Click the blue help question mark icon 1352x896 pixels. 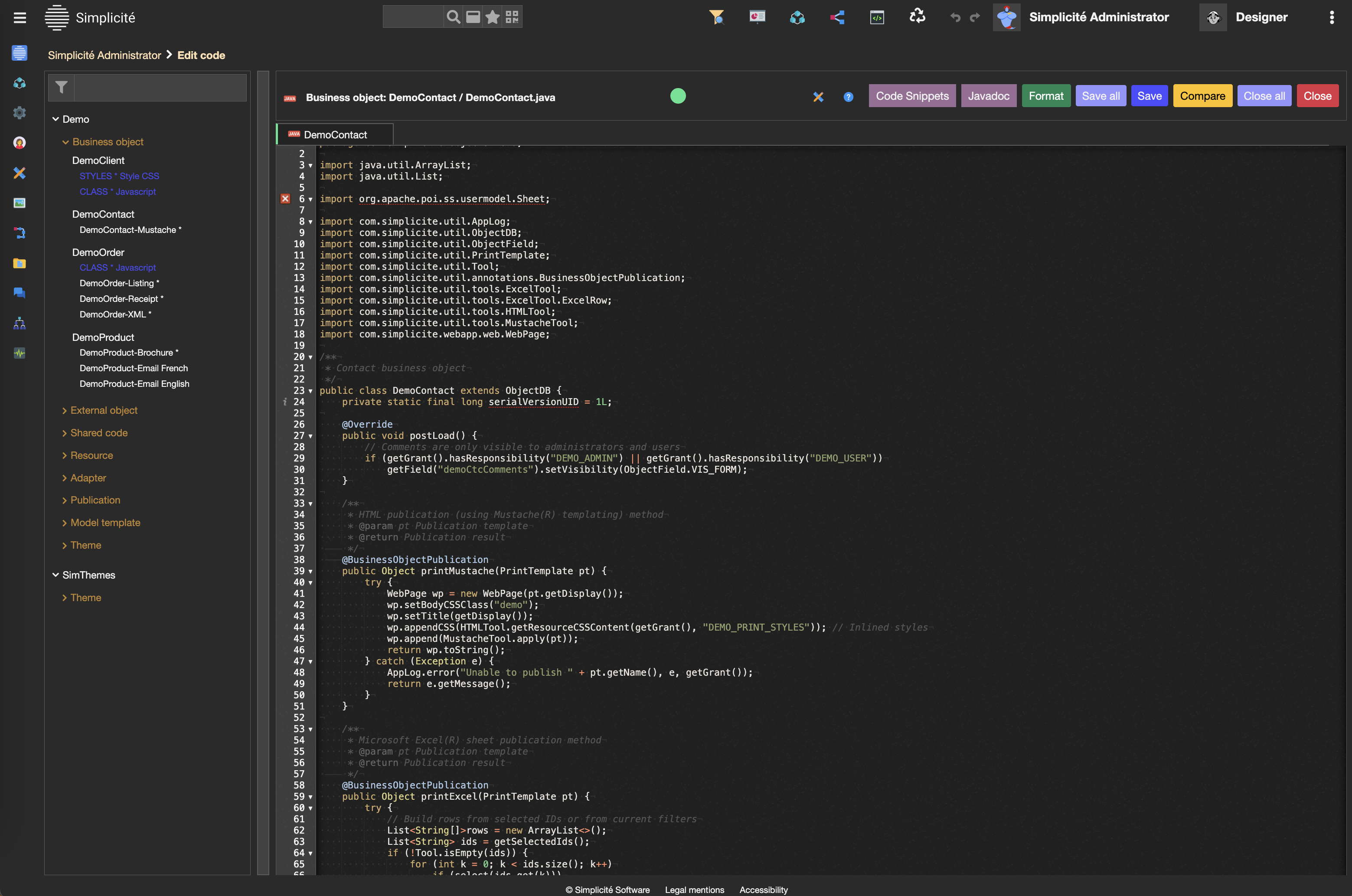848,97
